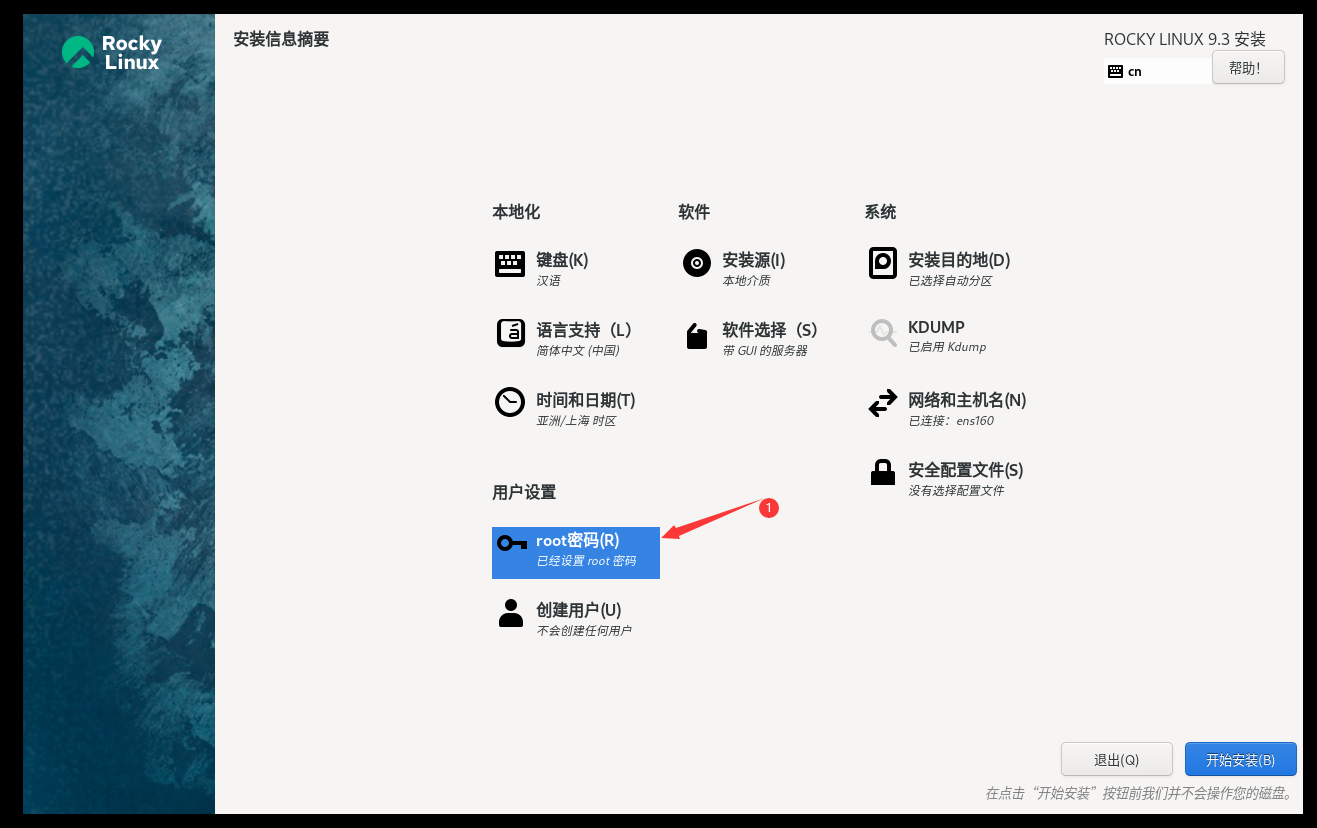Click the package icon for 软件选择
This screenshot has height=828, width=1317.
[697, 336]
